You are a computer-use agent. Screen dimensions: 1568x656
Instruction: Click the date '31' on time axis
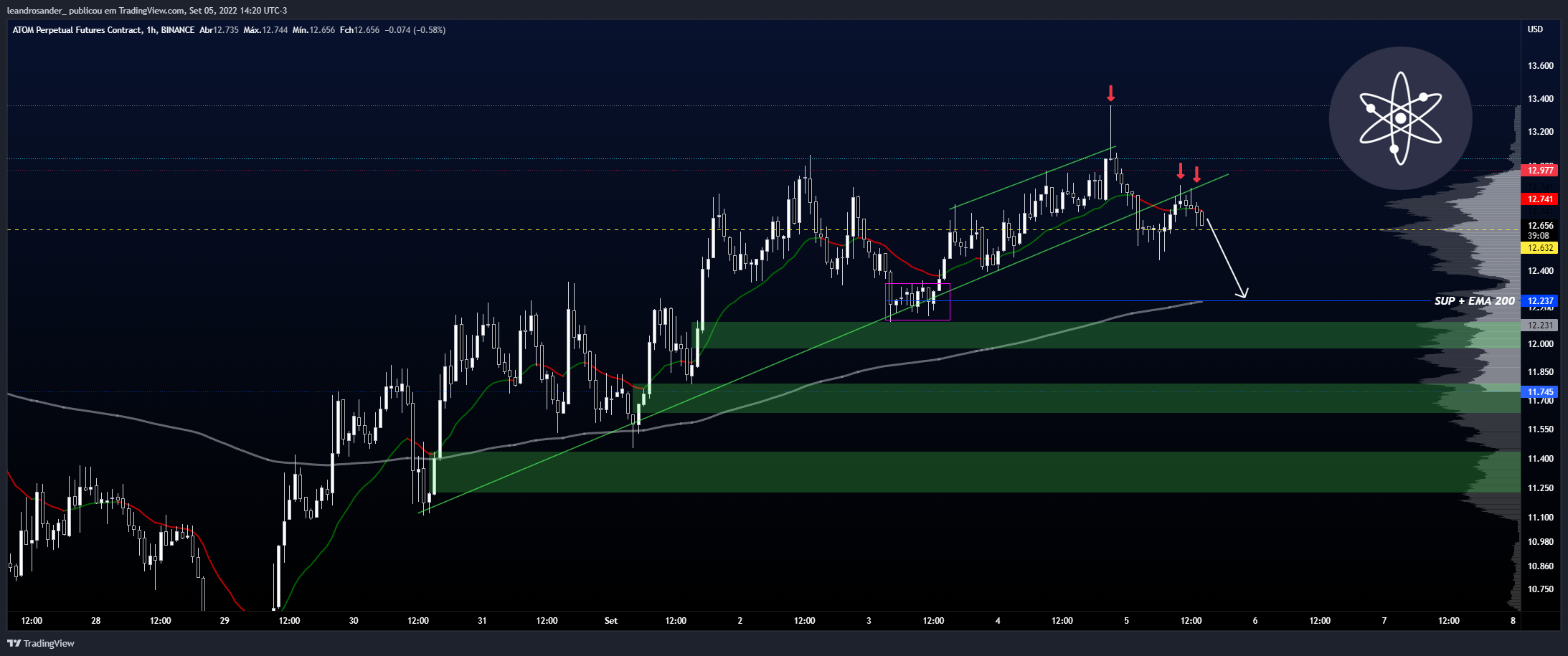click(x=482, y=621)
